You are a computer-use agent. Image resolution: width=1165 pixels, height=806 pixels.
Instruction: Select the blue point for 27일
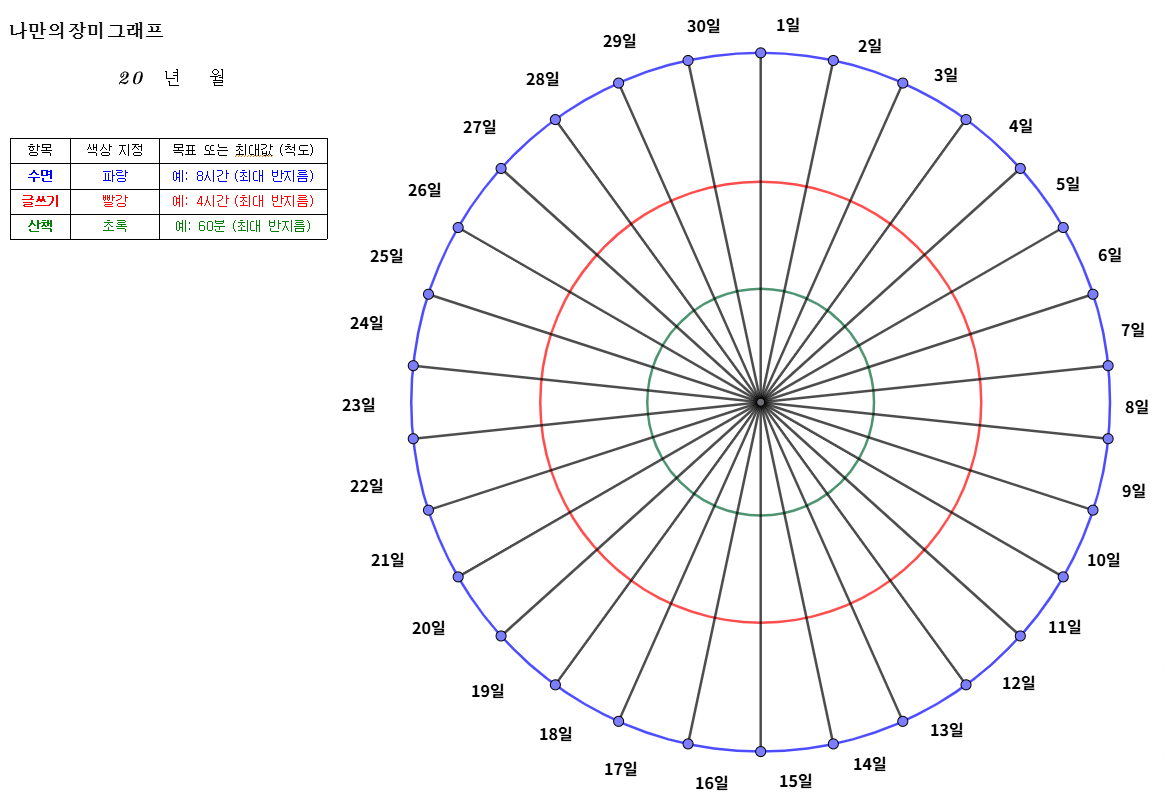point(501,169)
